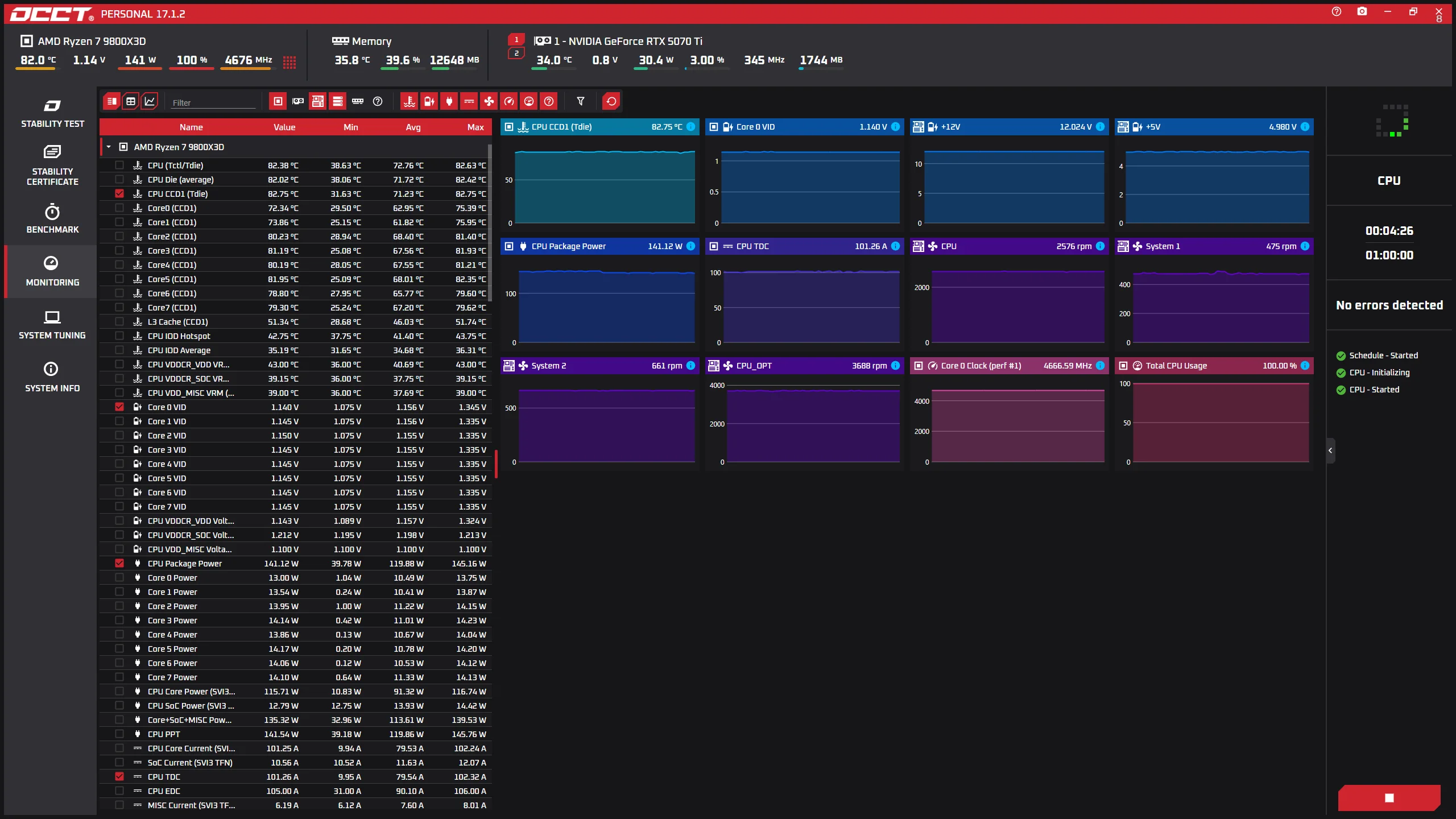
Task: Open the core grid icon beside 4676 MHz
Action: (289, 62)
